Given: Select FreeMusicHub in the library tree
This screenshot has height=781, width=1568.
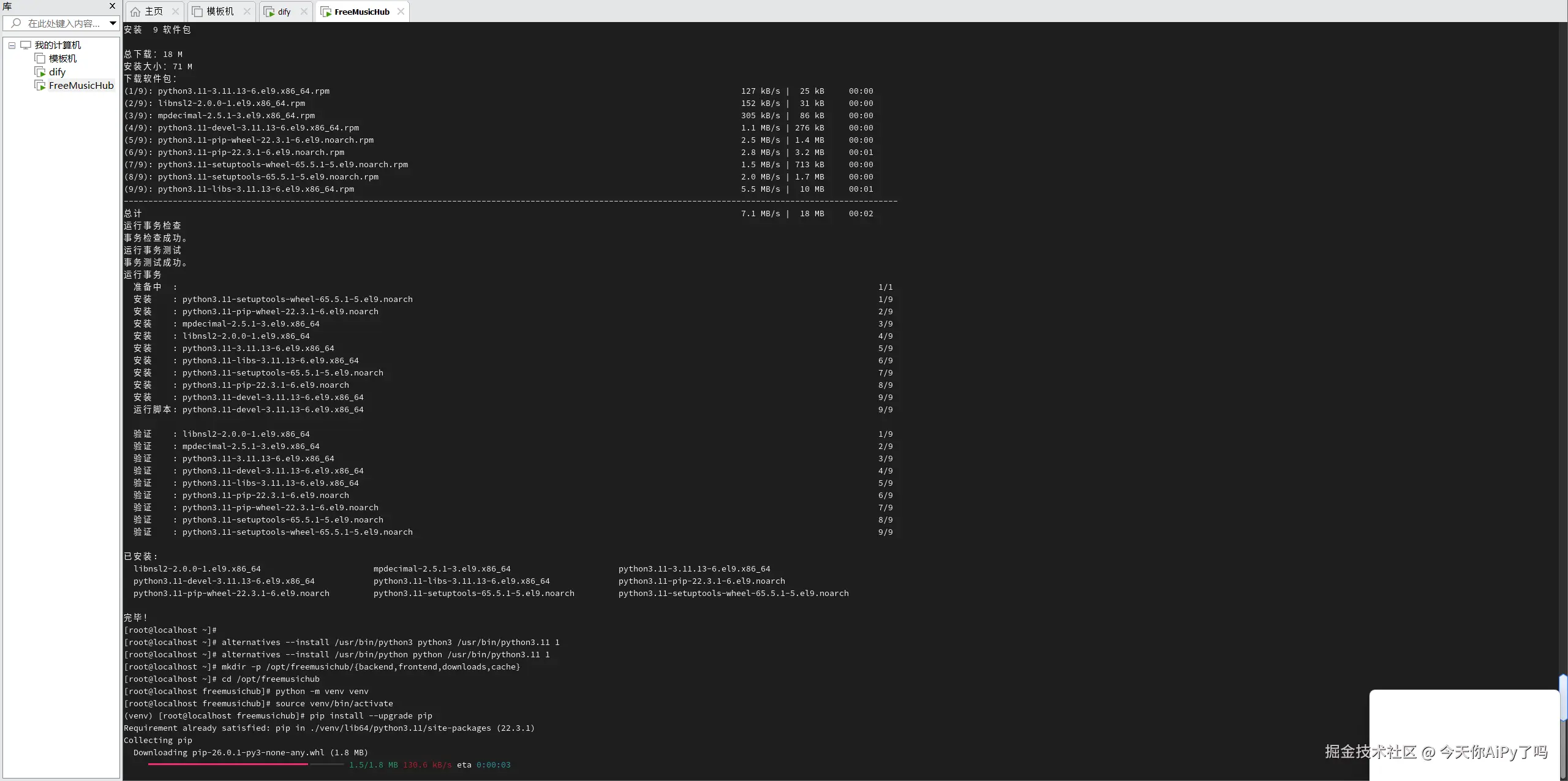Looking at the screenshot, I should pyautogui.click(x=81, y=86).
